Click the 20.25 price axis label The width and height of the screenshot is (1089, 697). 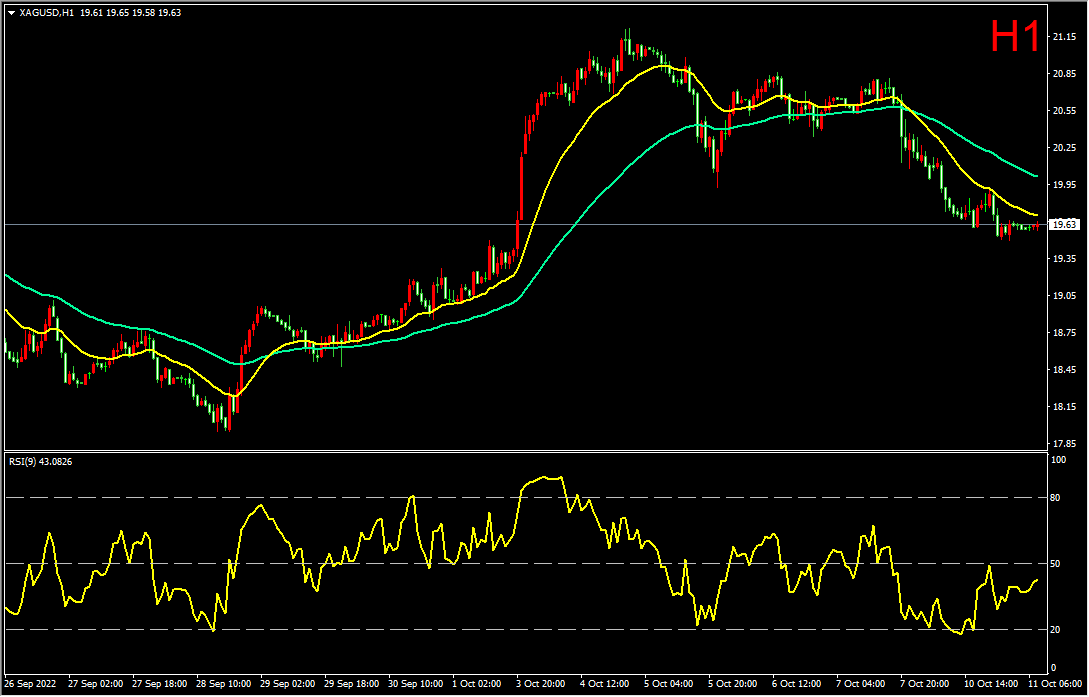(1065, 148)
